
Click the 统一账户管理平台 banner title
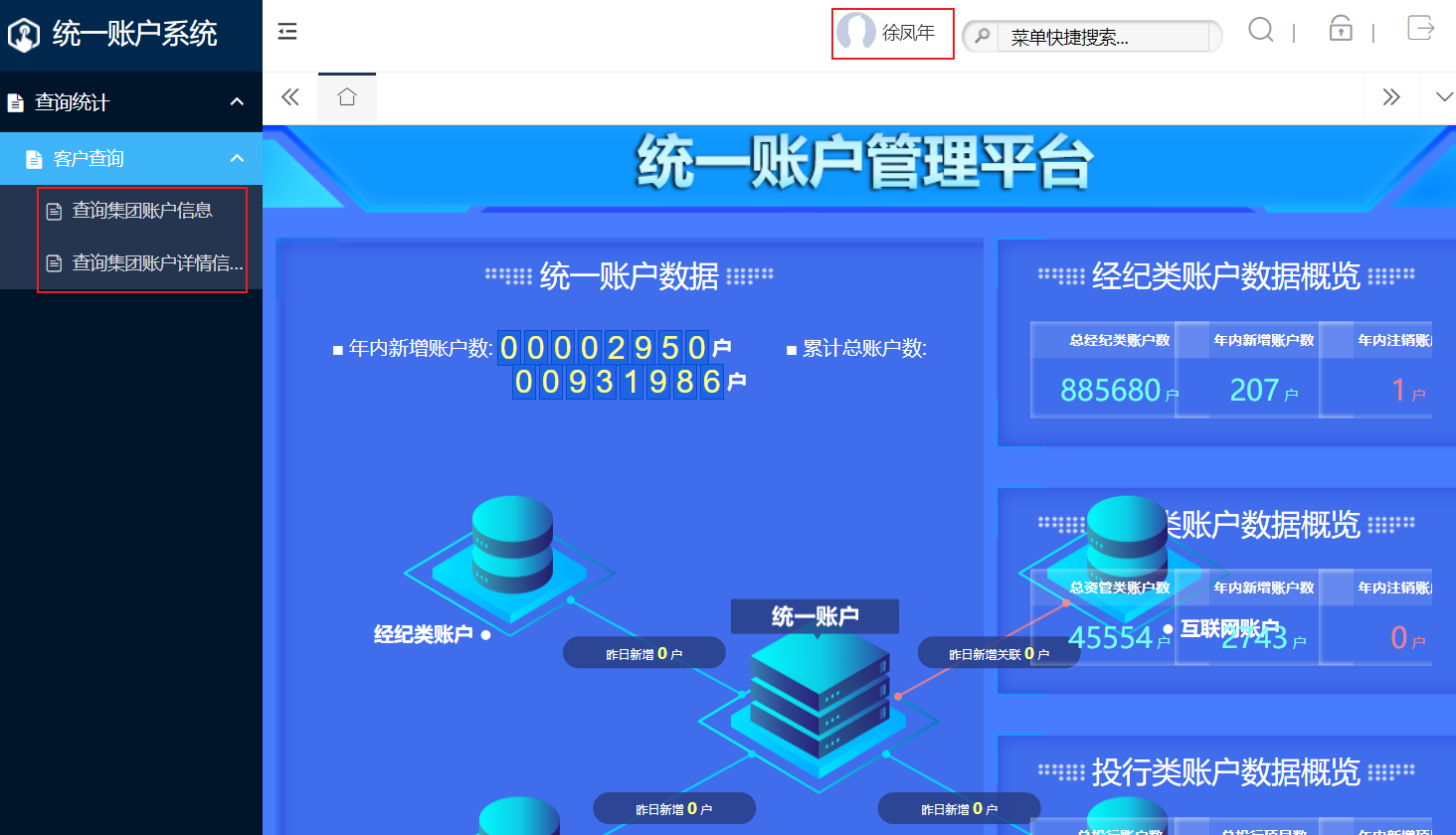point(865,162)
